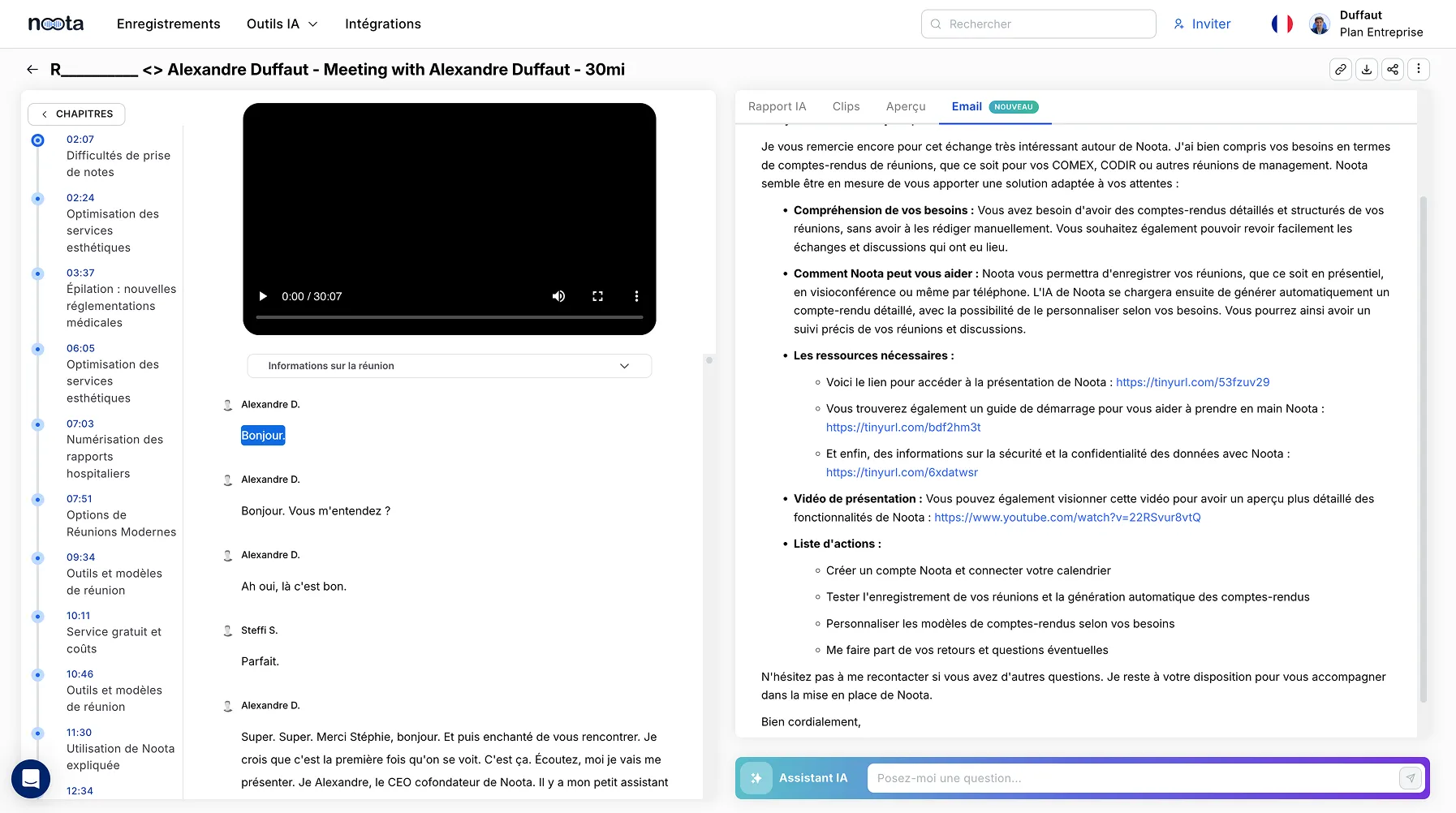Viewport: 1456px width, 813px height.
Task: Select the 02:07 chapter marker
Action: point(37,140)
